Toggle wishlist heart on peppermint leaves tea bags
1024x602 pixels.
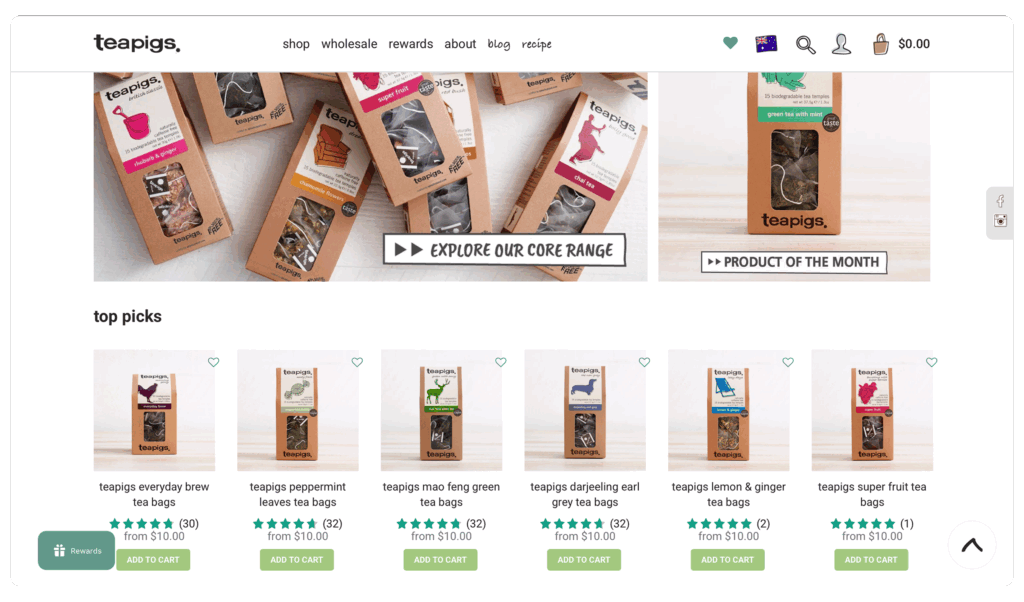pyautogui.click(x=357, y=362)
